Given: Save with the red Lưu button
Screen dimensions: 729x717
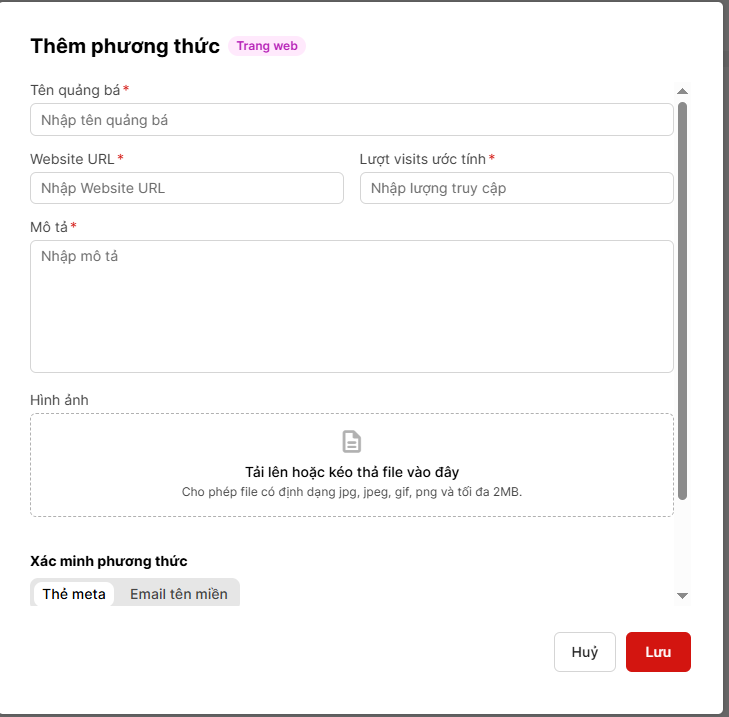Looking at the screenshot, I should point(657,652).
